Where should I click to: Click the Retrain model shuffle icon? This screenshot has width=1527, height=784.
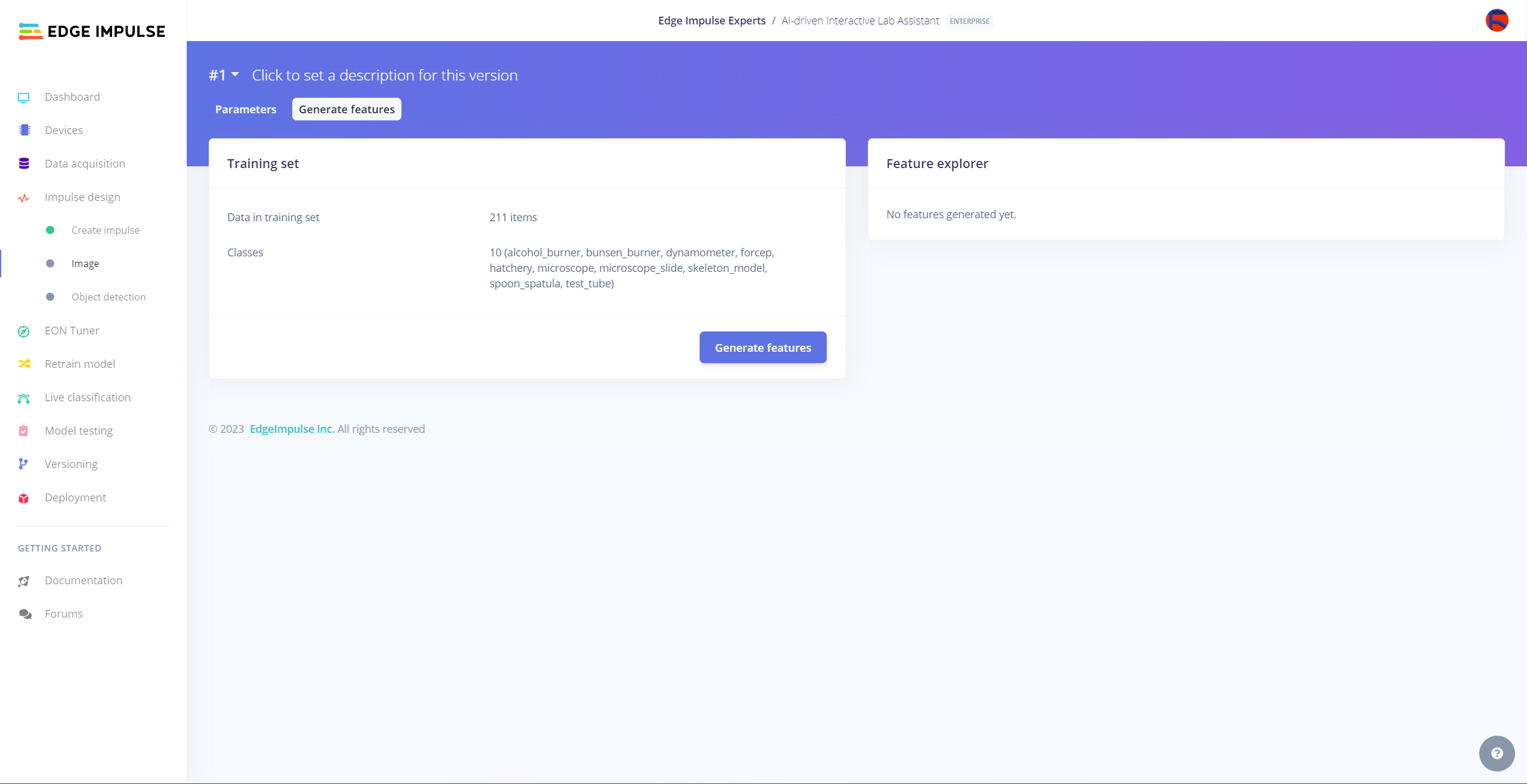(x=24, y=364)
